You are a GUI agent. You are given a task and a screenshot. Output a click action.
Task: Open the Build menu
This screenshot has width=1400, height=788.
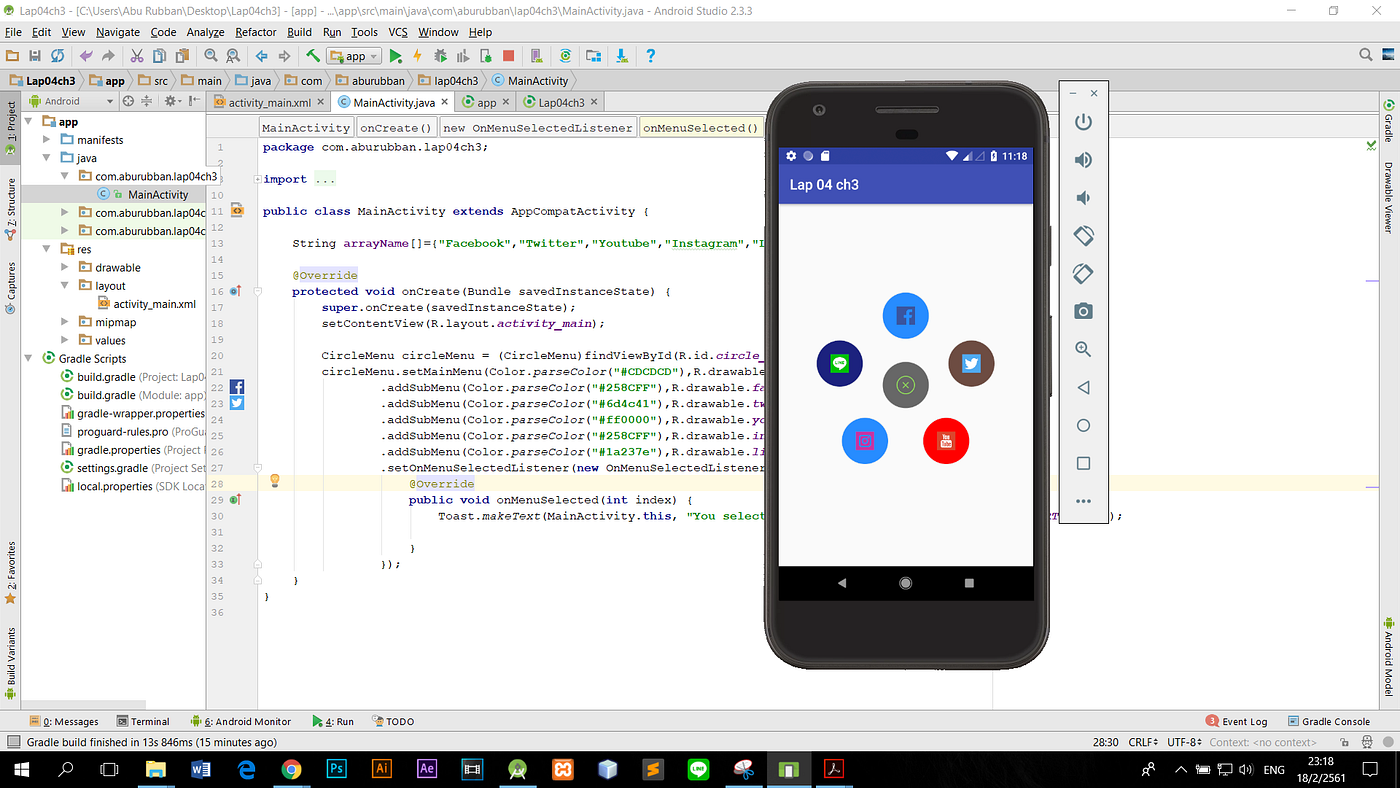point(299,32)
